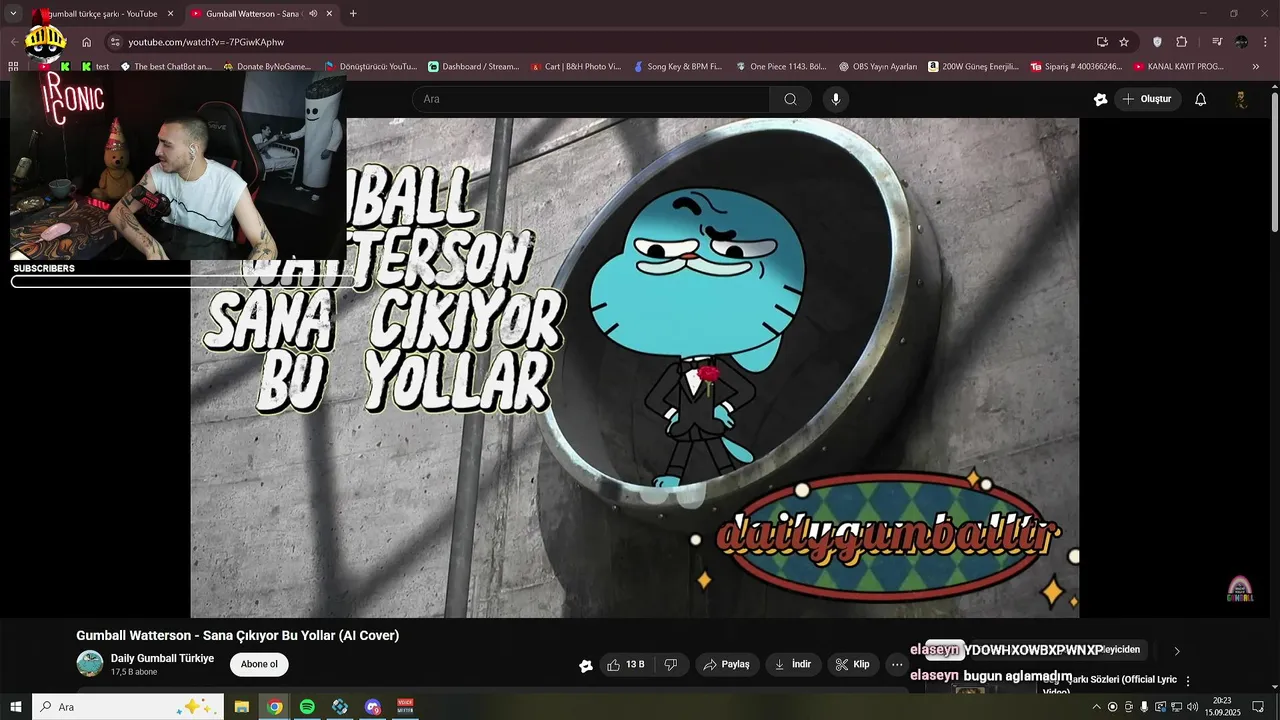Submit search with the magnifier button
Viewport: 1280px width, 720px height.
click(790, 99)
